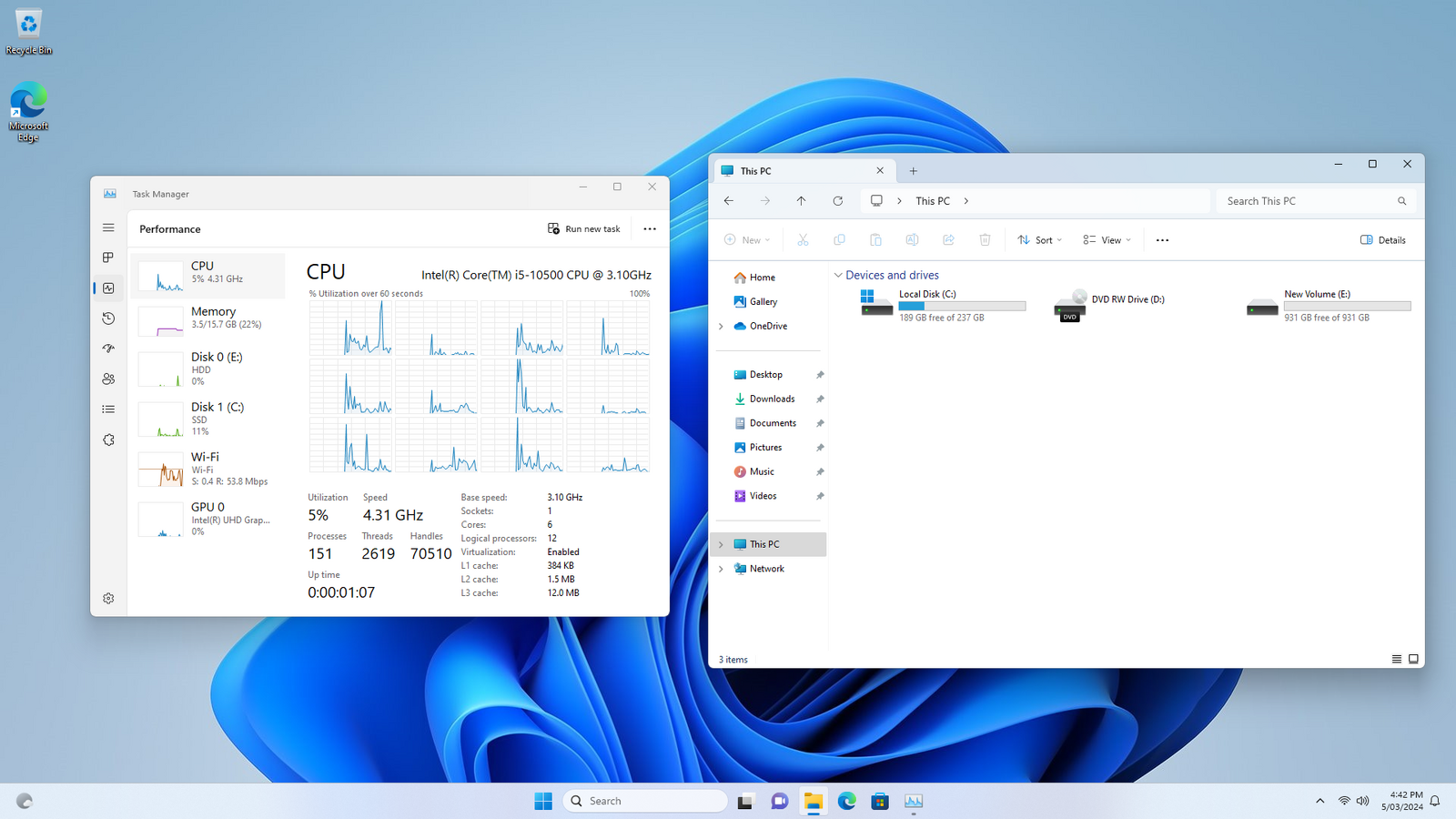The image size is (1456, 819).
Task: Open Desktop in Explorer quick access
Action: pyautogui.click(x=766, y=374)
